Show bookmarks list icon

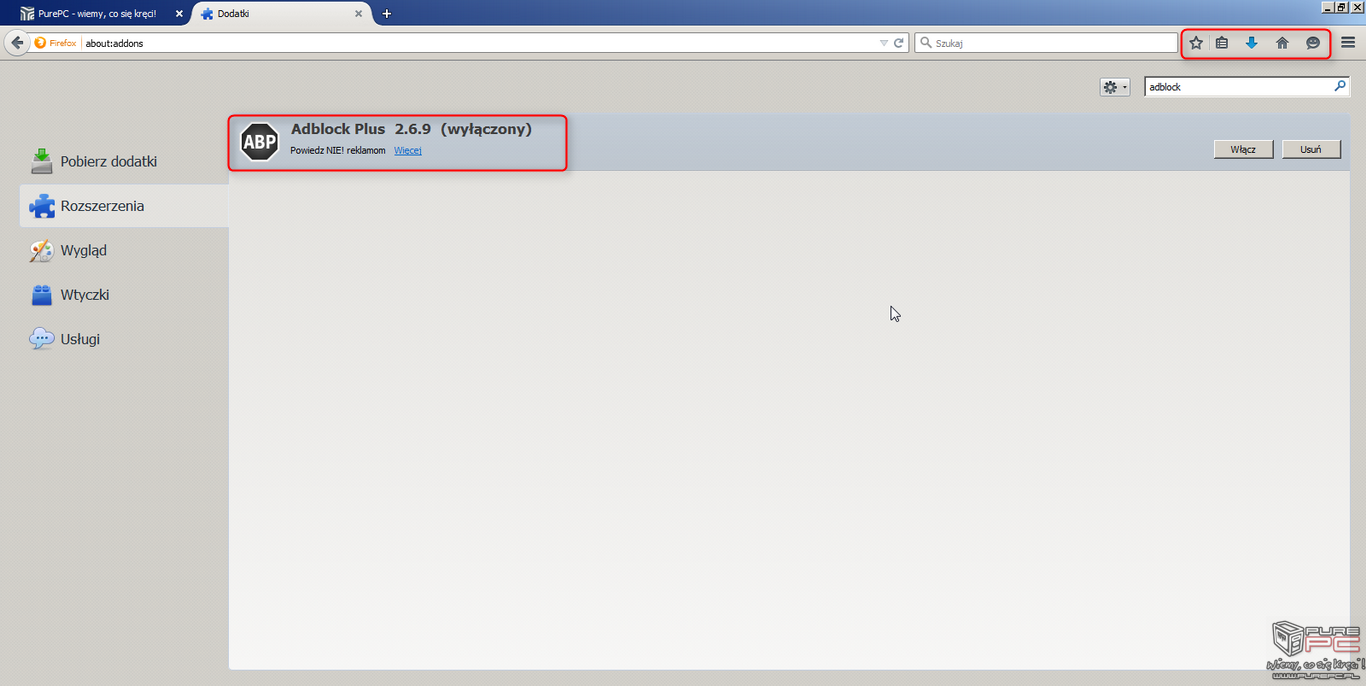pos(1222,43)
